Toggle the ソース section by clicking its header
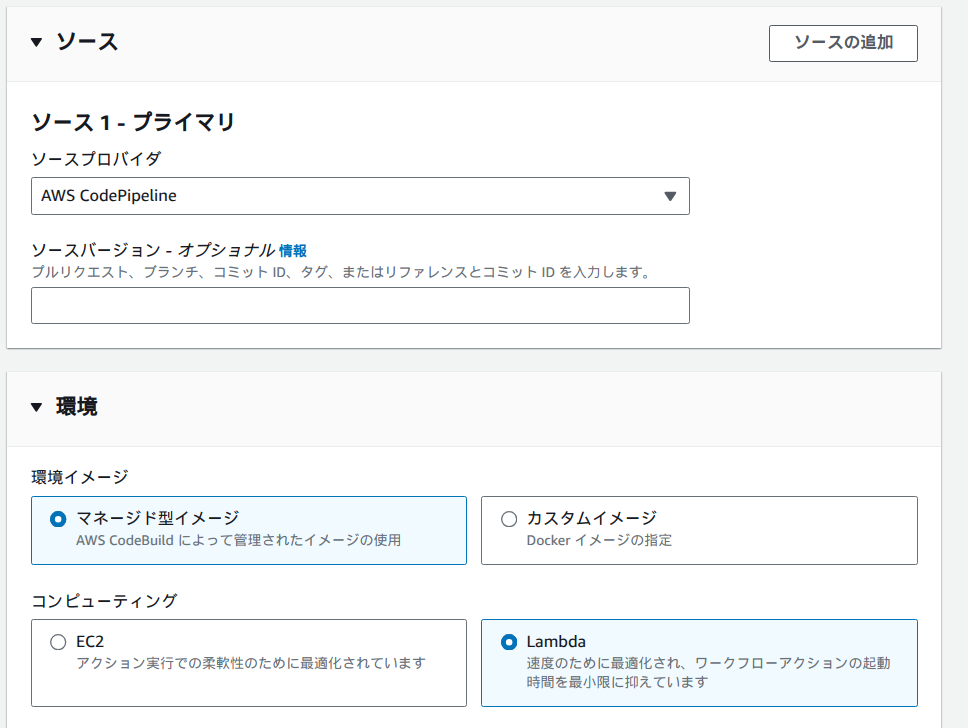This screenshot has height=728, width=968. 70,42
